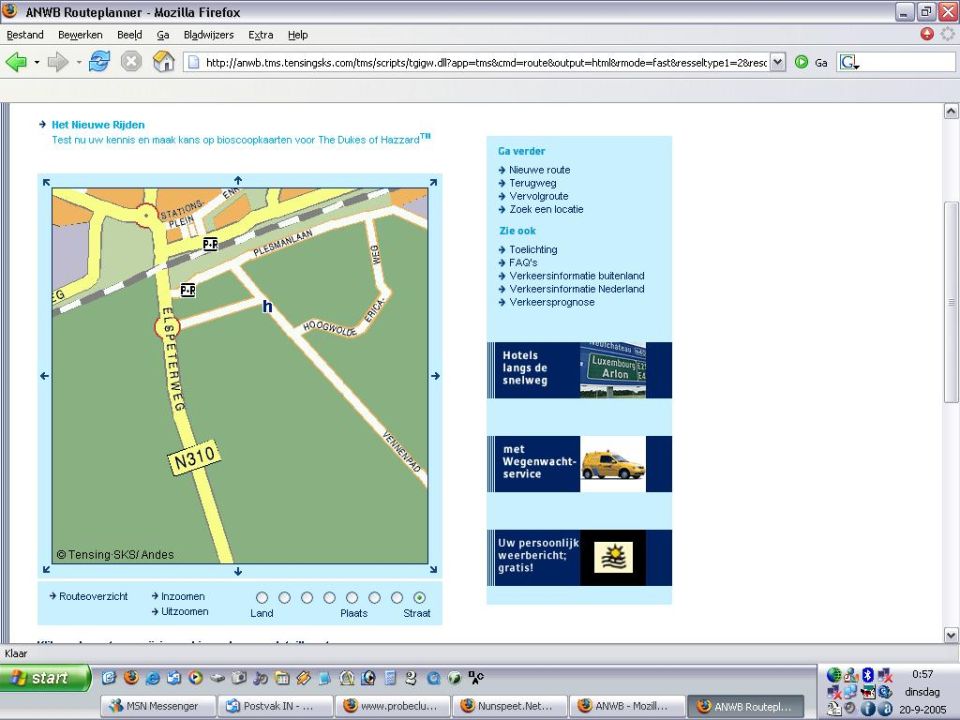Open the 'Terugweg' link
The width and height of the screenshot is (960, 720).
click(x=533, y=183)
